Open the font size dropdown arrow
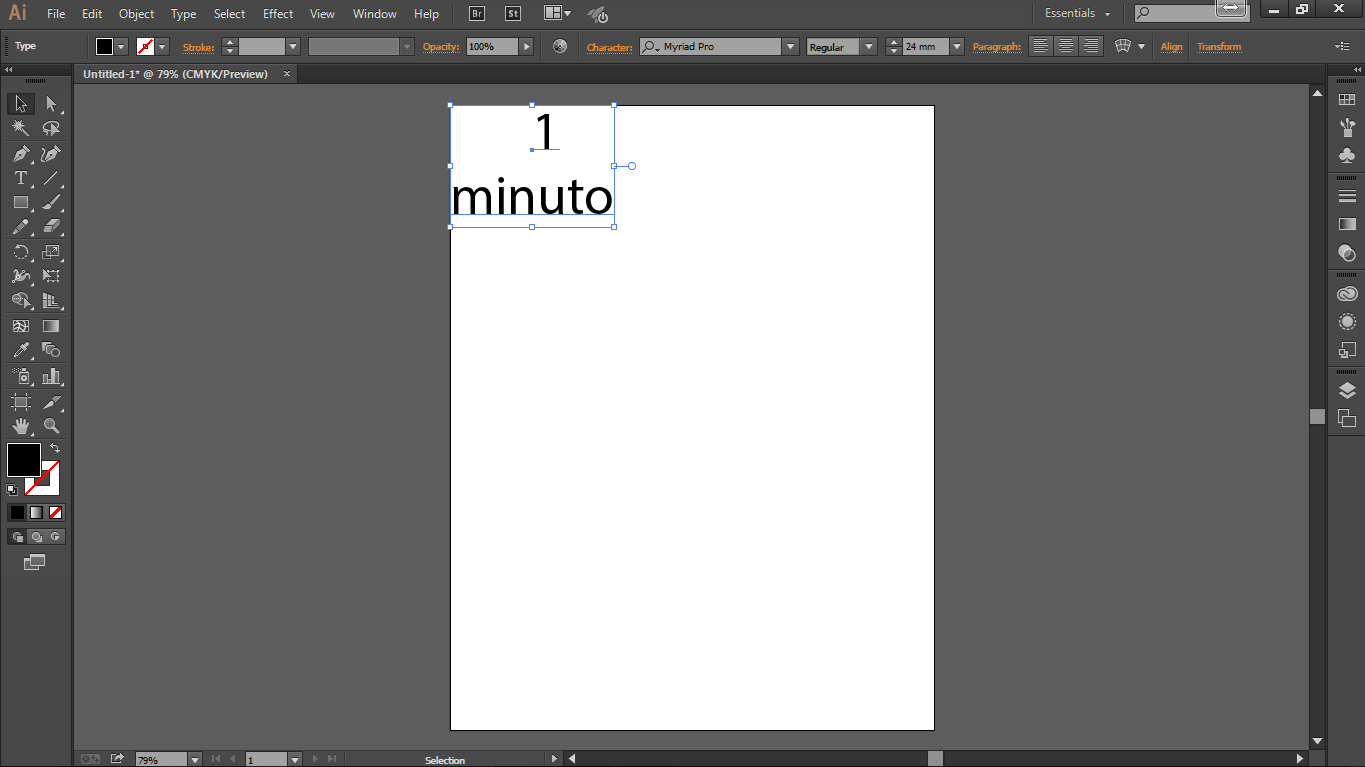 [x=957, y=47]
